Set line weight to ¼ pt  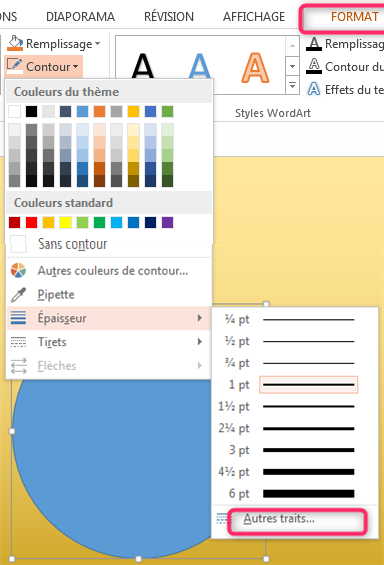click(295, 319)
